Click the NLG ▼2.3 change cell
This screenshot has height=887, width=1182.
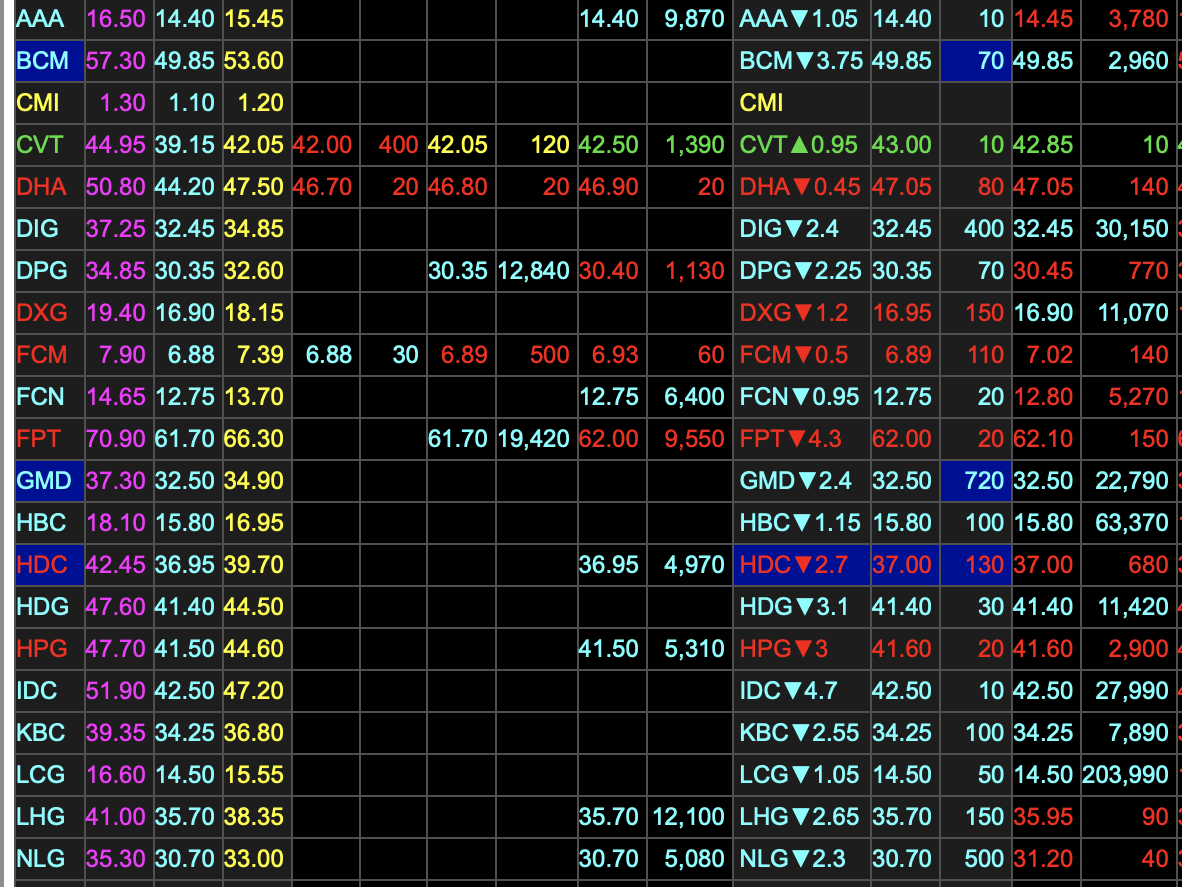coord(801,859)
